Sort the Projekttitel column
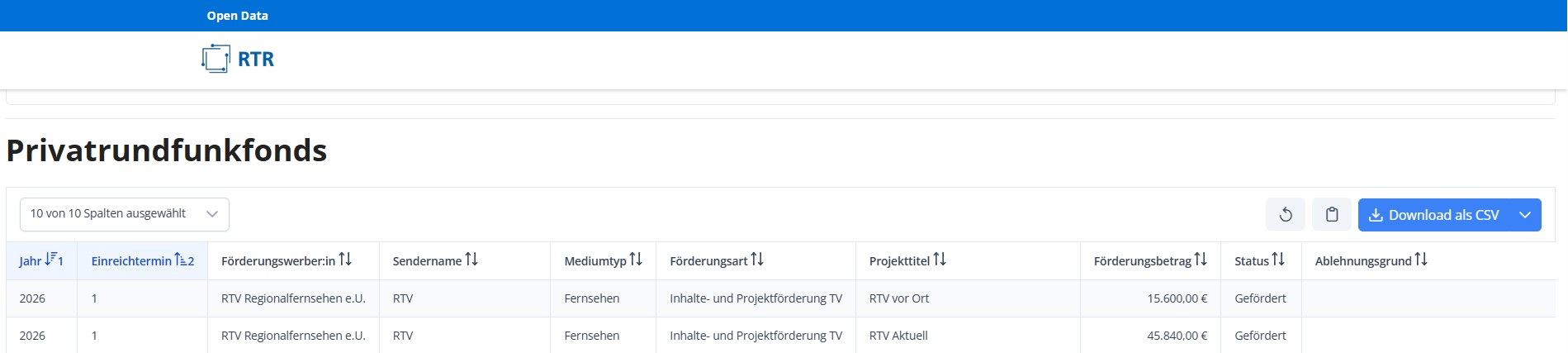The height and width of the screenshot is (353, 1568). (940, 260)
